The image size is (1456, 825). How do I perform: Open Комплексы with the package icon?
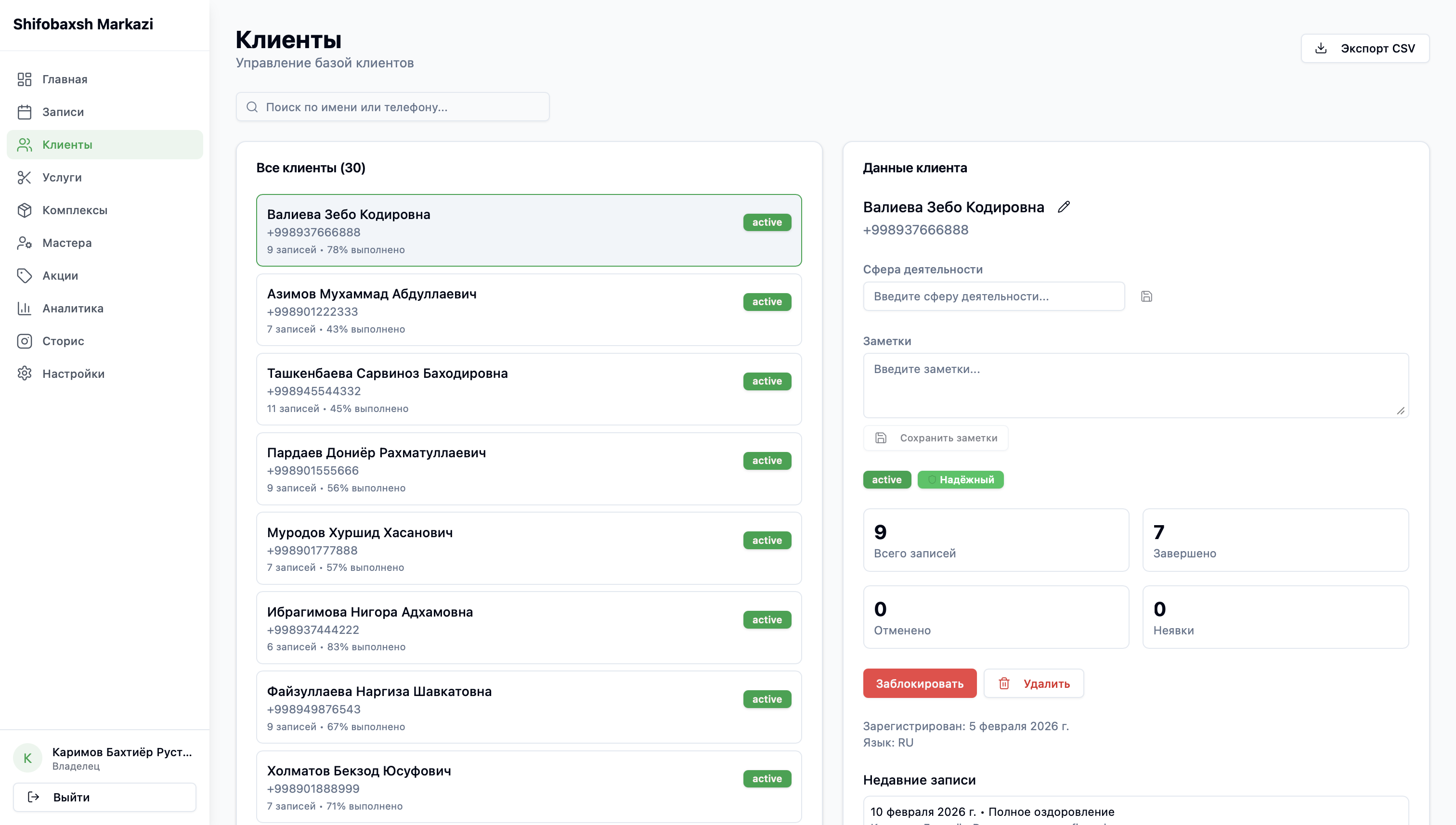coord(25,210)
